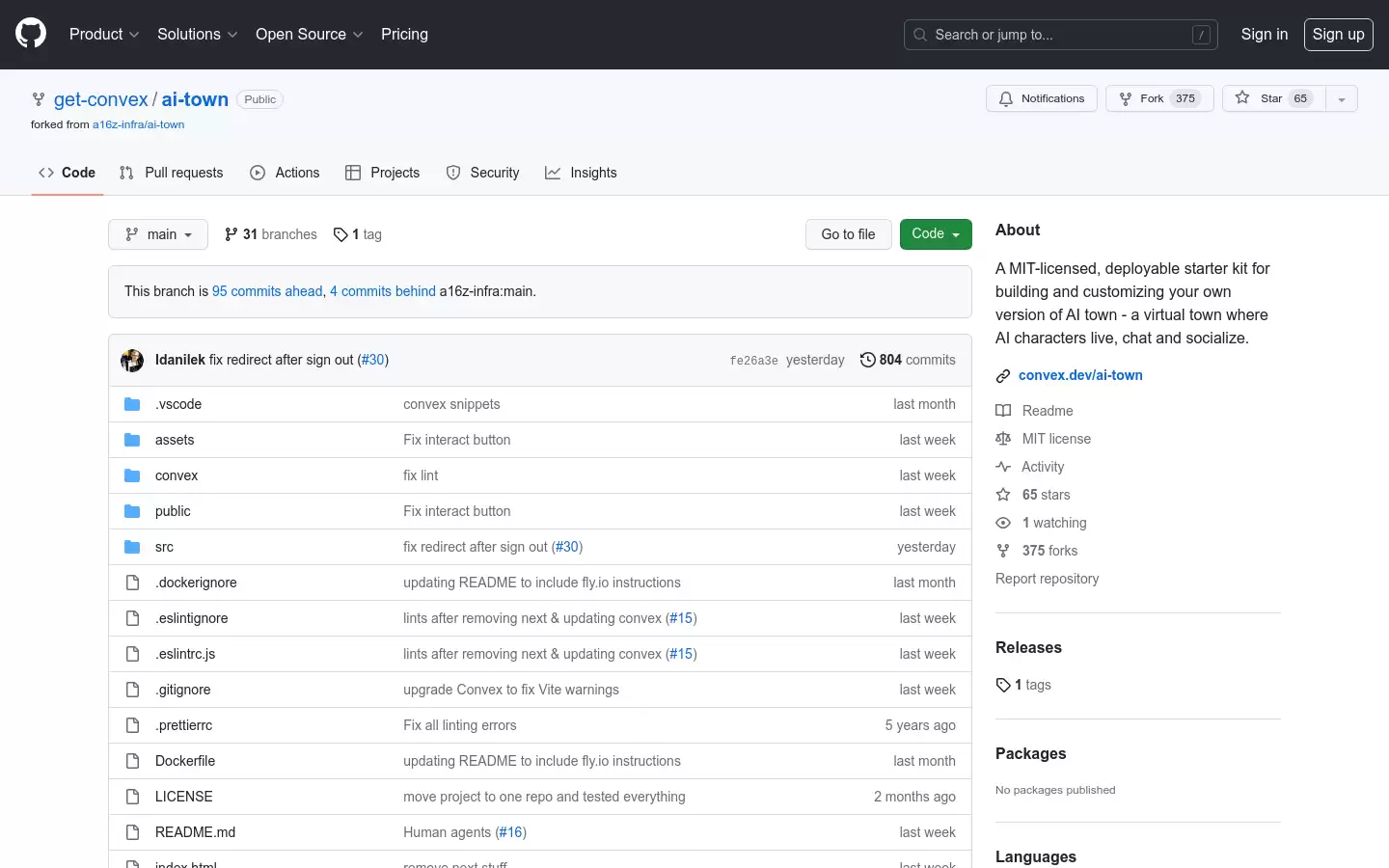The width and height of the screenshot is (1389, 868).
Task: Open the 95 commits ahead link
Action: click(x=267, y=291)
